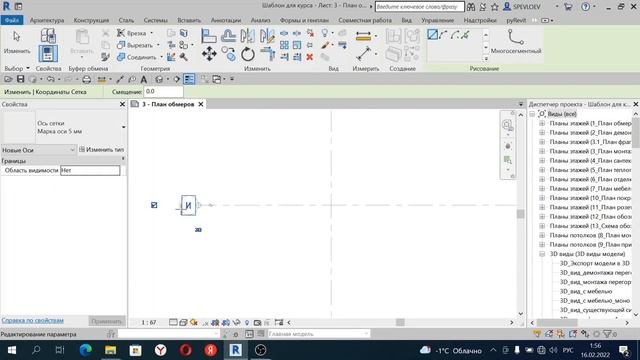Select the Array tool icon
This screenshot has width=640, height=360.
point(284,45)
